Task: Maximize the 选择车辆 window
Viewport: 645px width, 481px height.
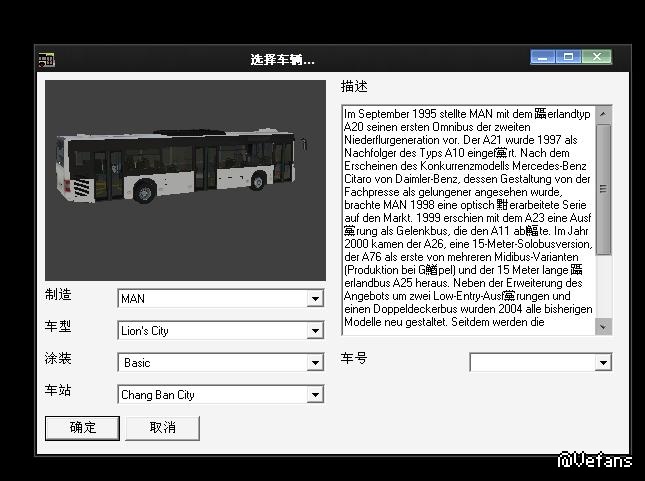Action: (568, 57)
